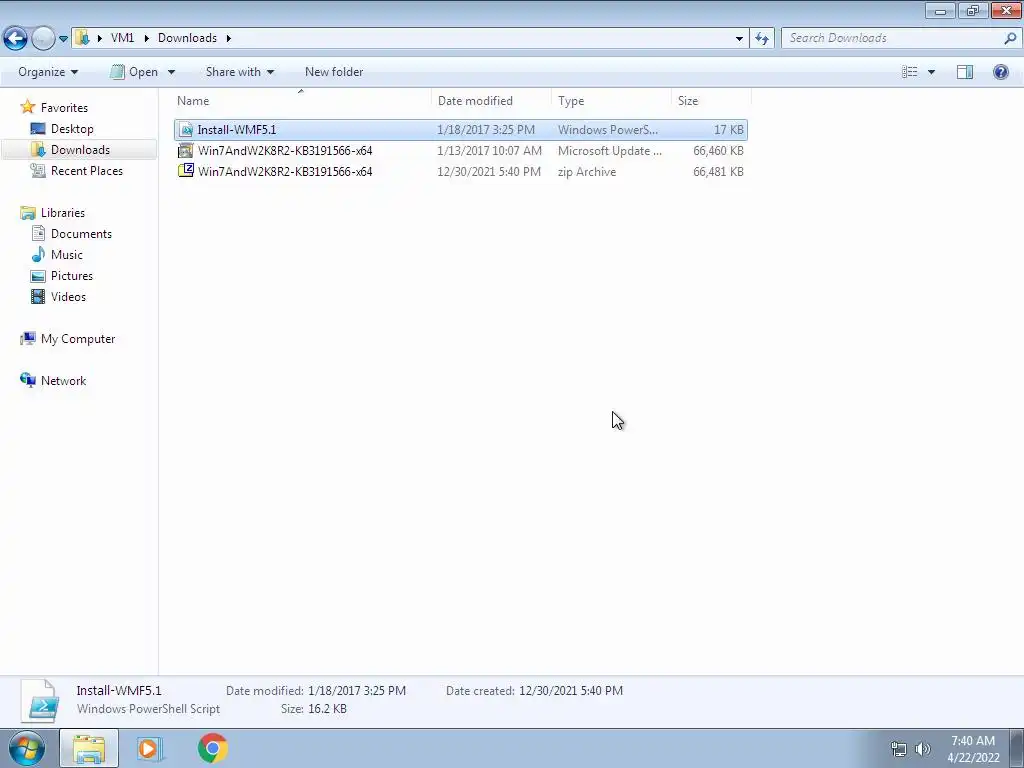1024x768 pixels.
Task: Click Date created value in details pane
Action: (571, 690)
